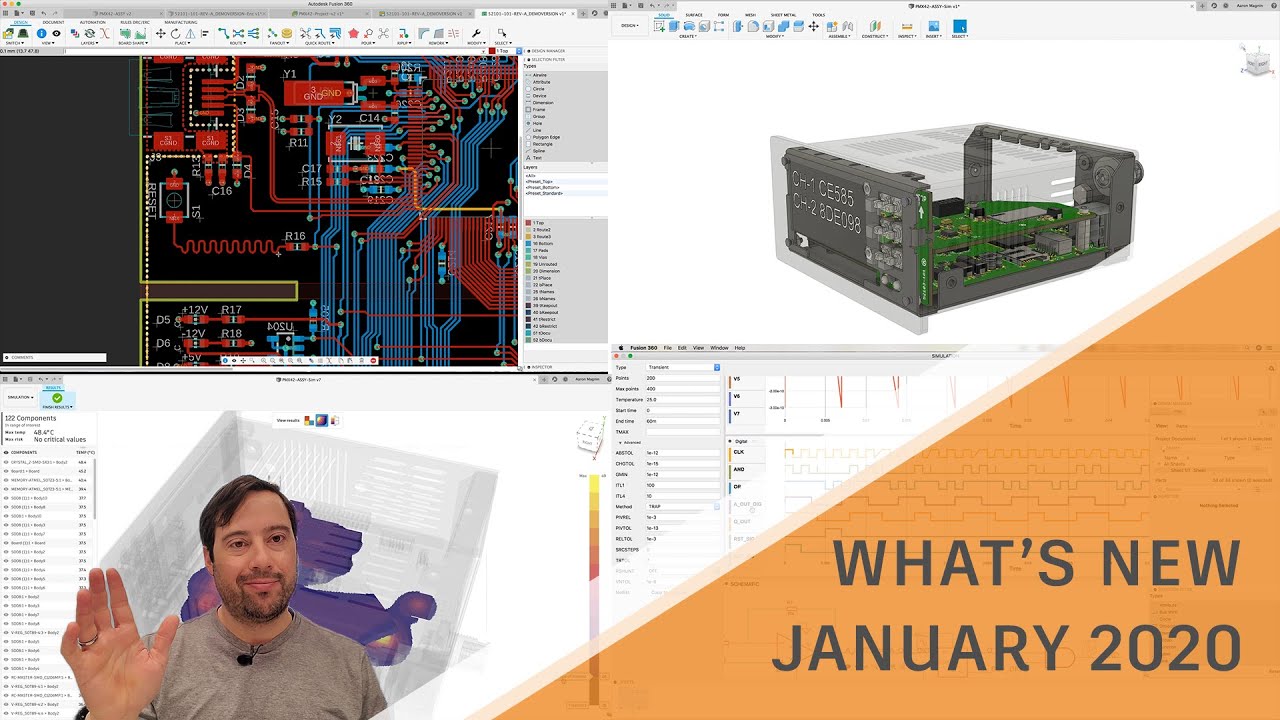The height and width of the screenshot is (720, 1280).
Task: Click the Insert icon in the 3D window
Action: click(934, 26)
